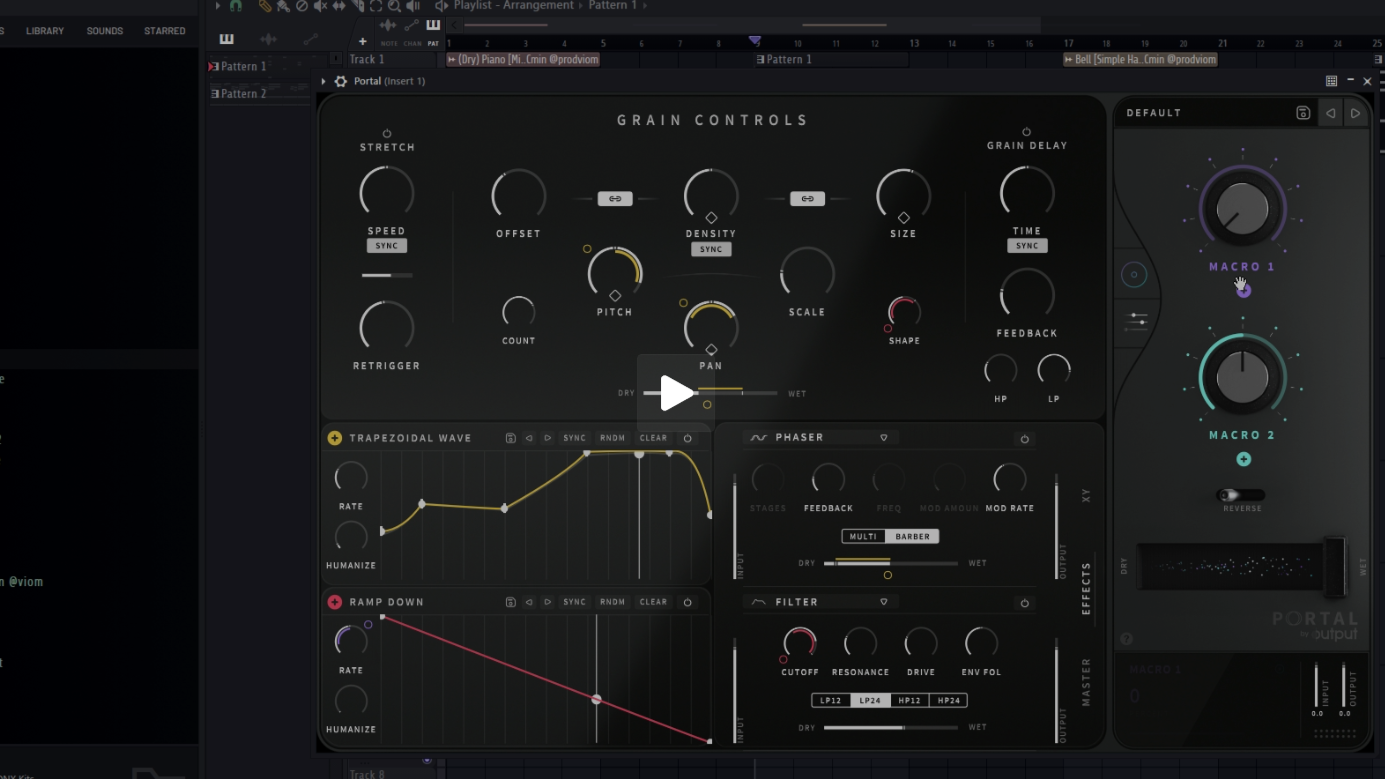1385x779 pixels.
Task: Click the plus icon beside Trapezoidal Wave
Action: click(x=335, y=438)
